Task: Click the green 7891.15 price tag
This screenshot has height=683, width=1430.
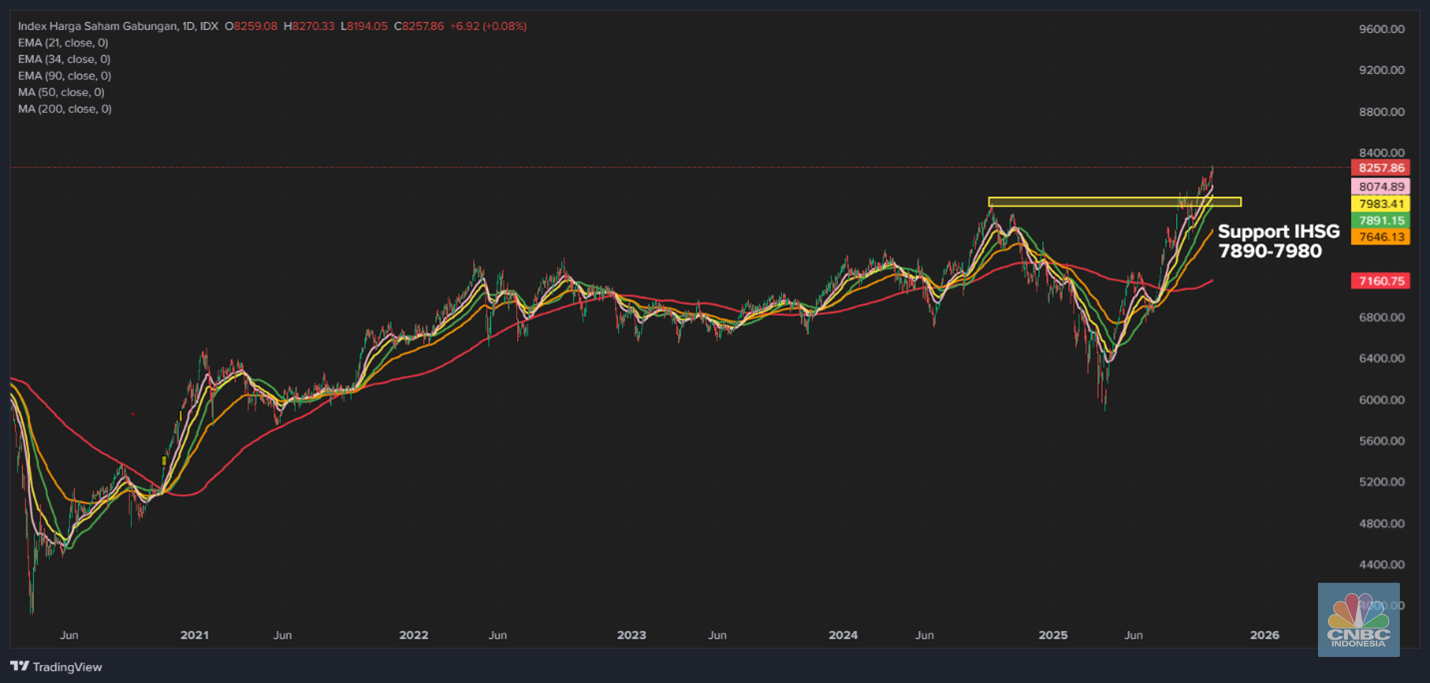Action: click(x=1380, y=221)
